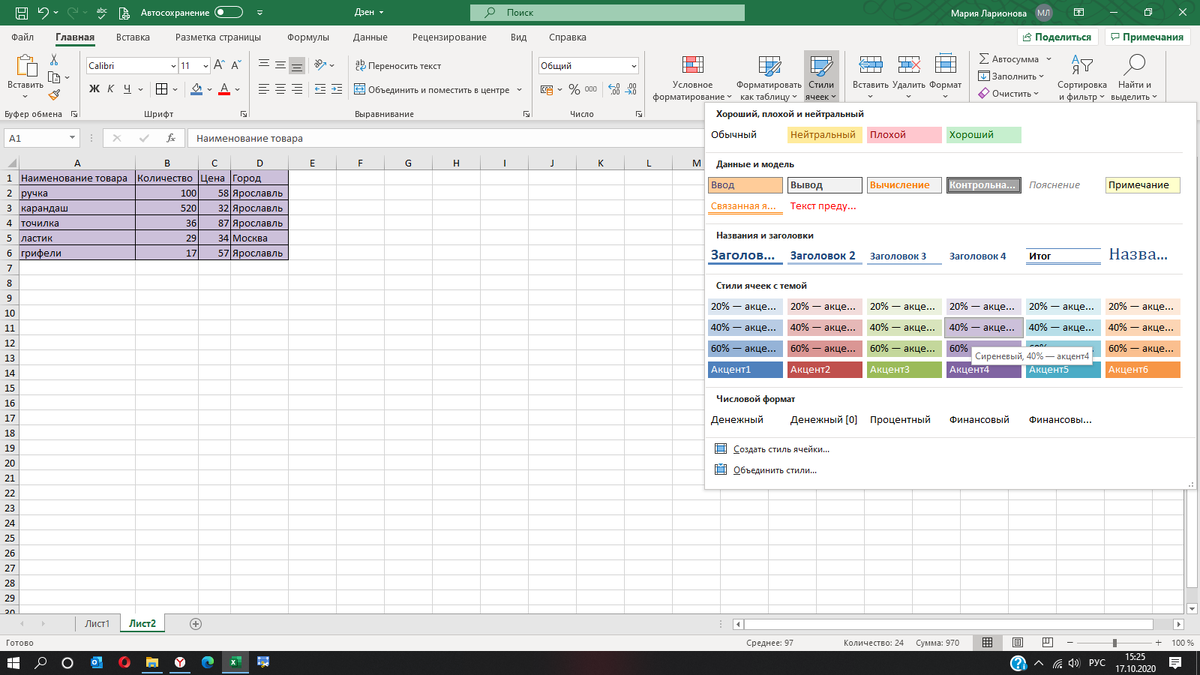The width and height of the screenshot is (1200, 675).
Task: Toggle thousands separator 000 format
Action: tap(591, 89)
